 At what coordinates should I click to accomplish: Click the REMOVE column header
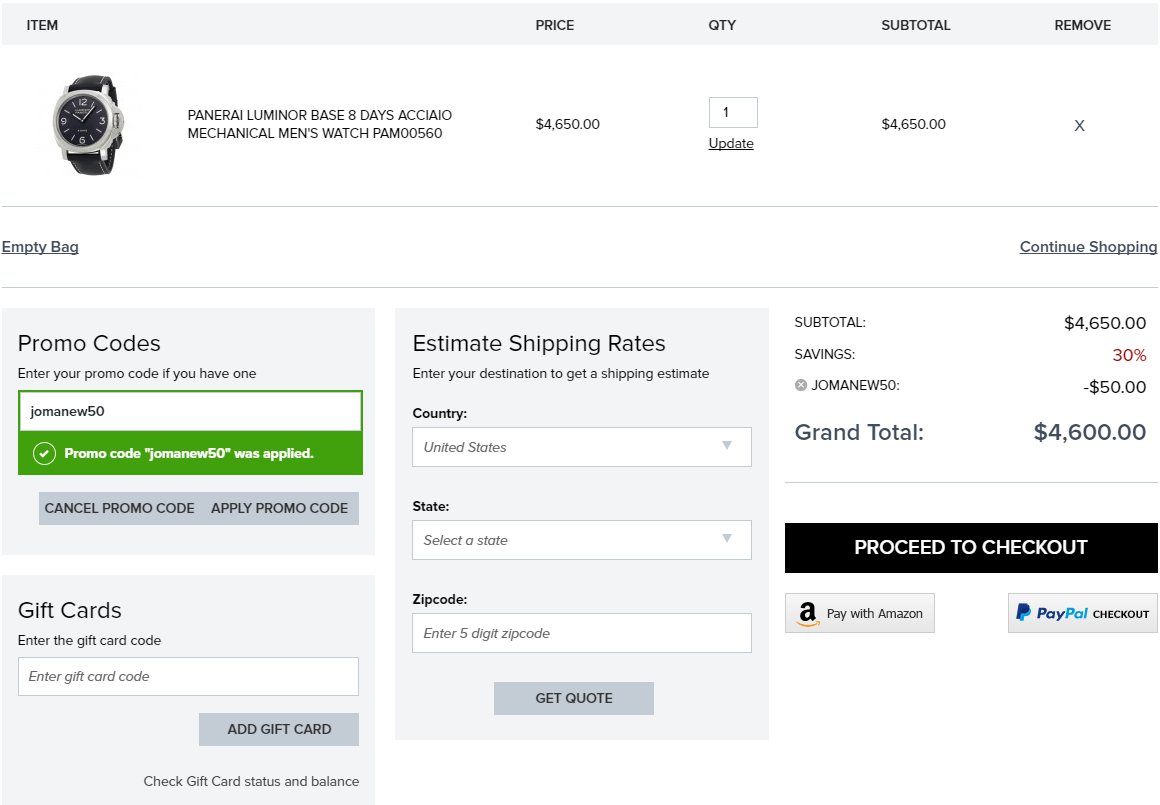[1082, 25]
